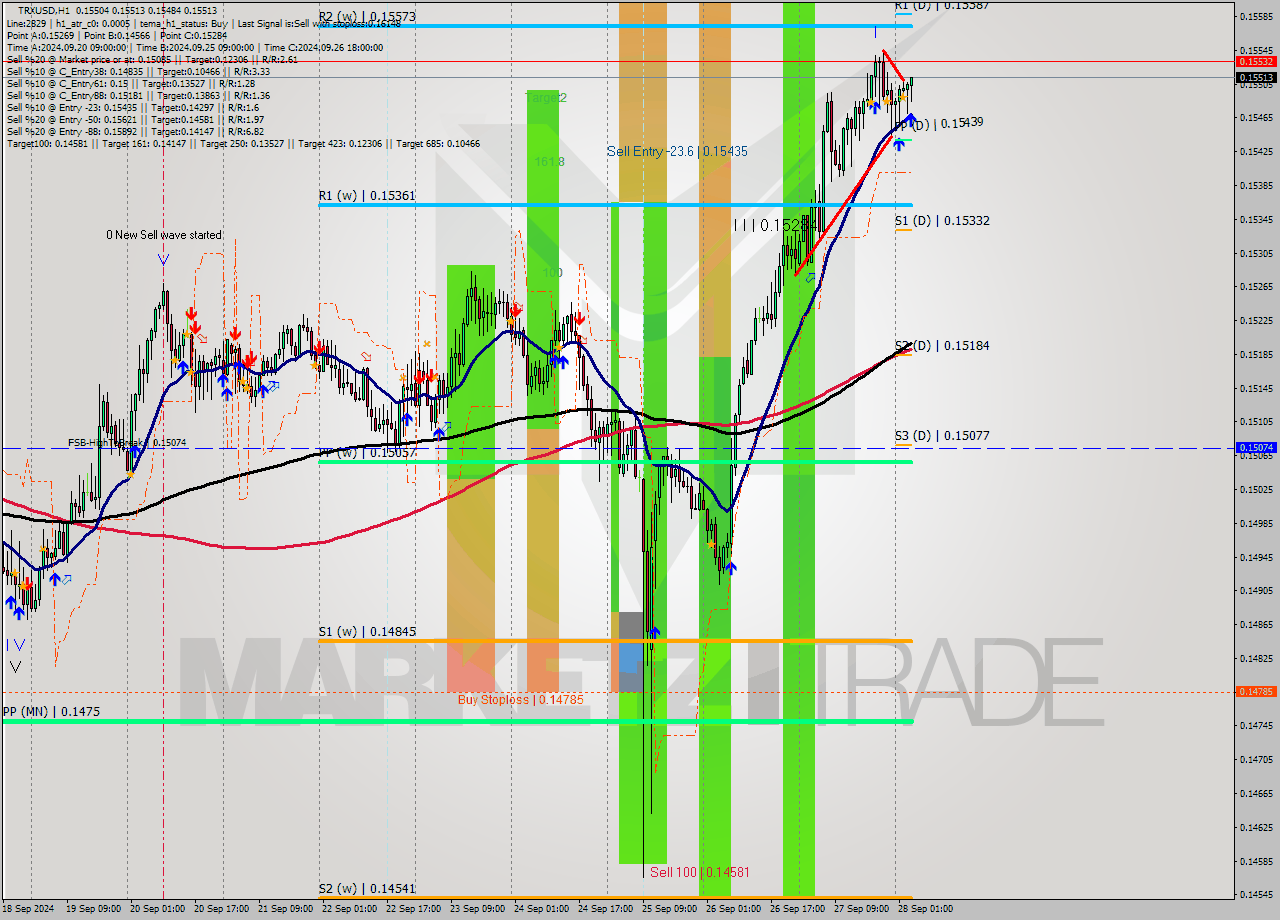Viewport: 1280px width, 920px height.
Task: Click the 'Sell %10 @ C_Entry88: 0.15181' line
Action: tap(138, 95)
